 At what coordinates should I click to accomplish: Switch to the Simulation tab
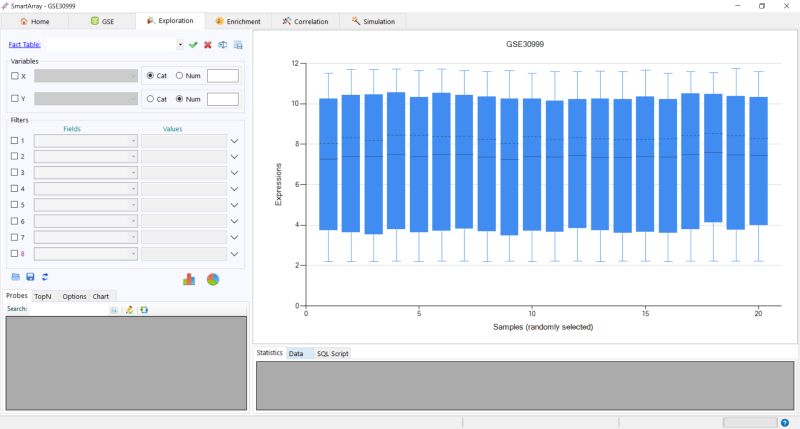pos(373,21)
